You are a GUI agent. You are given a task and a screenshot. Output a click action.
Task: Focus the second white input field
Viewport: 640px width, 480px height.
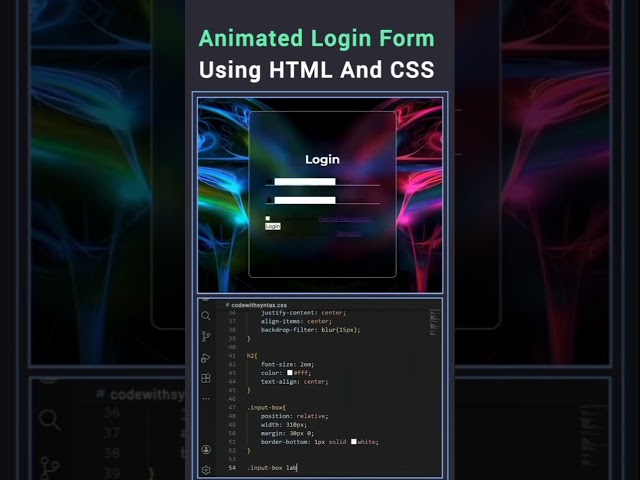305,200
